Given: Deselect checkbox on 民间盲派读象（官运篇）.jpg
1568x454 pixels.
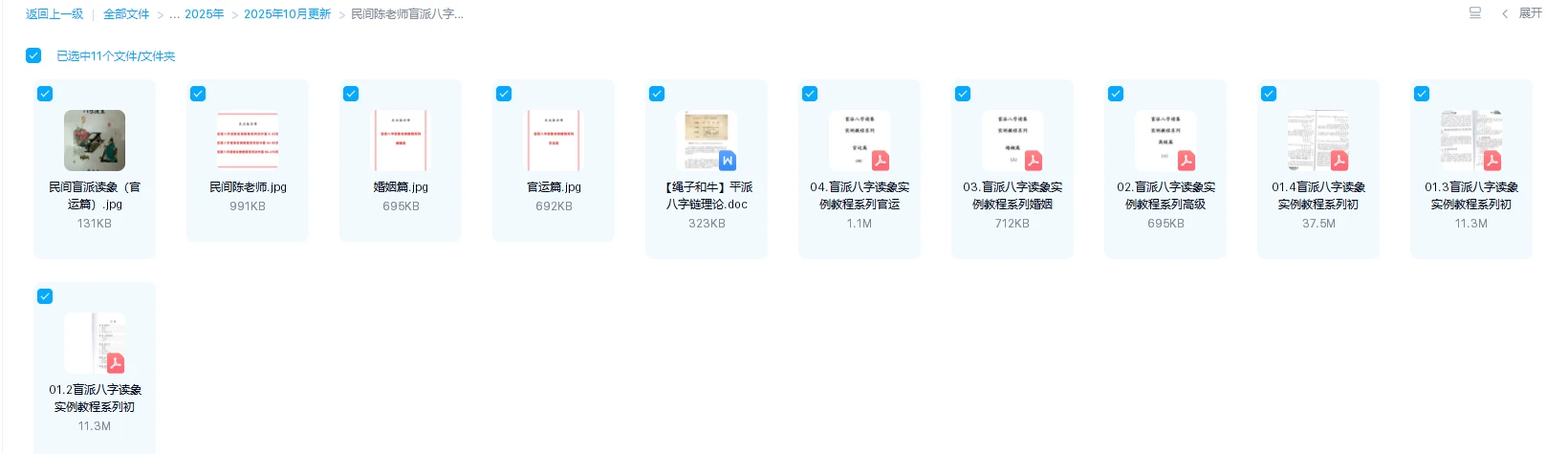Looking at the screenshot, I should click(x=45, y=94).
